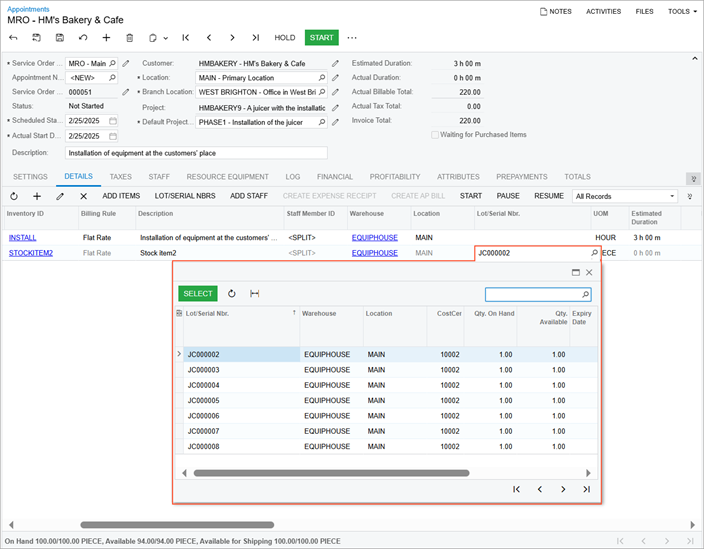
Task: Open the STOCKITEM2 inventory link
Action: tap(31, 253)
